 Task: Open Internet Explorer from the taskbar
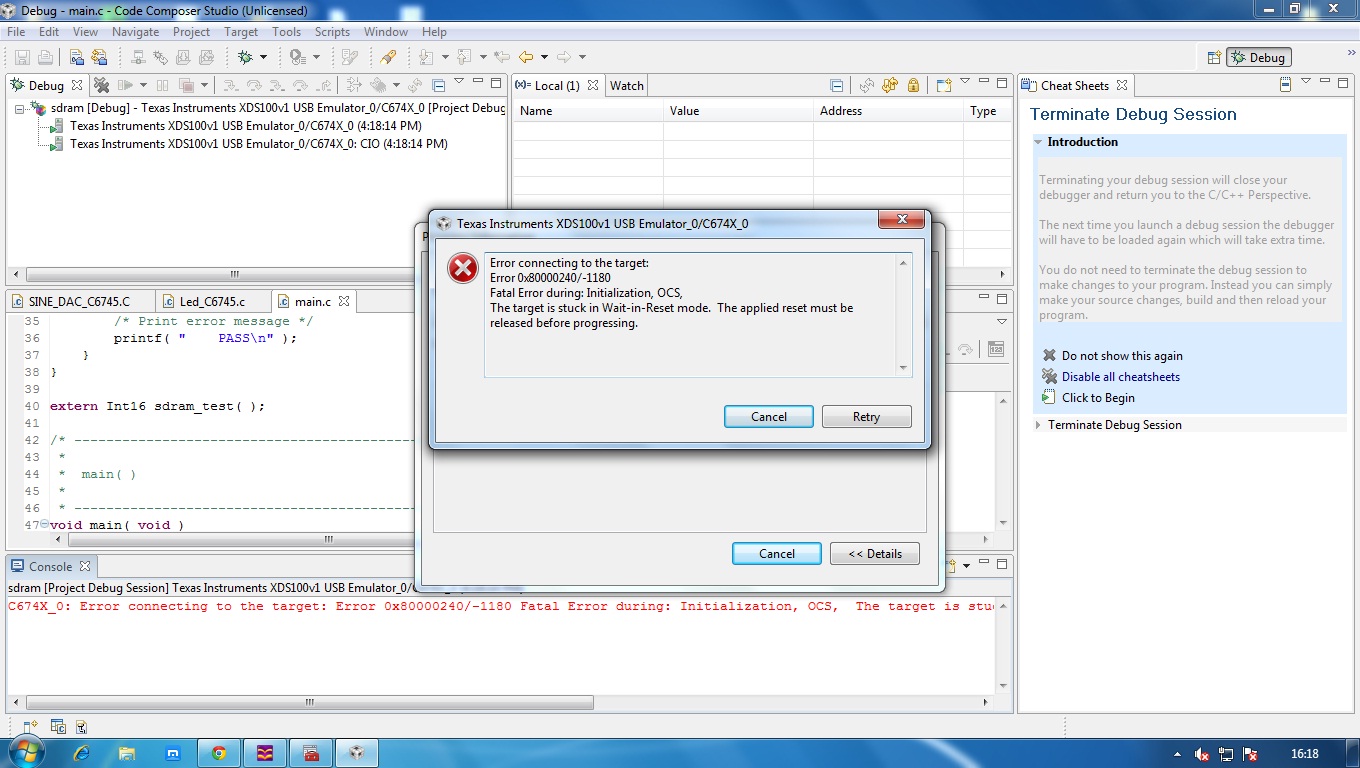pyautogui.click(x=81, y=753)
